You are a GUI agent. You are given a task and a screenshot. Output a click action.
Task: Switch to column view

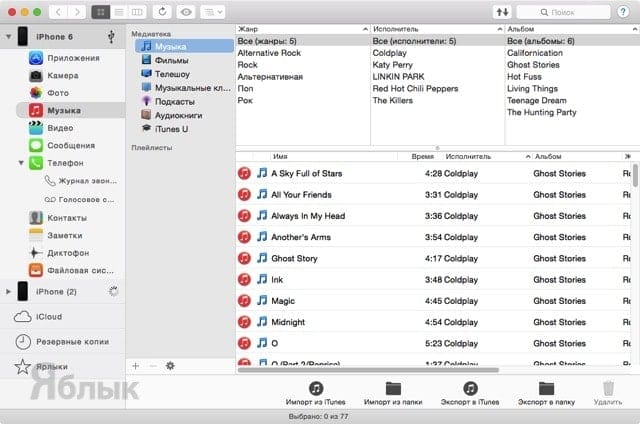tap(138, 12)
